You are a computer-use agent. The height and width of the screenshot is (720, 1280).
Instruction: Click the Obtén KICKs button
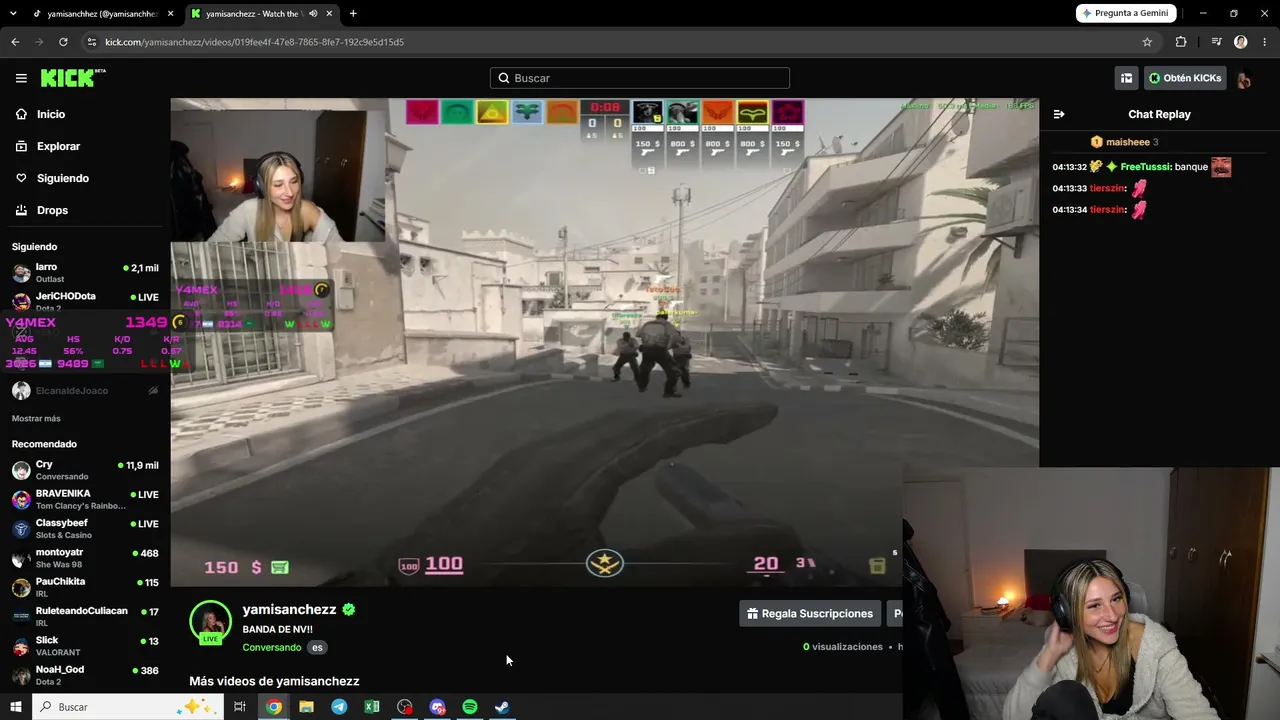(1185, 78)
